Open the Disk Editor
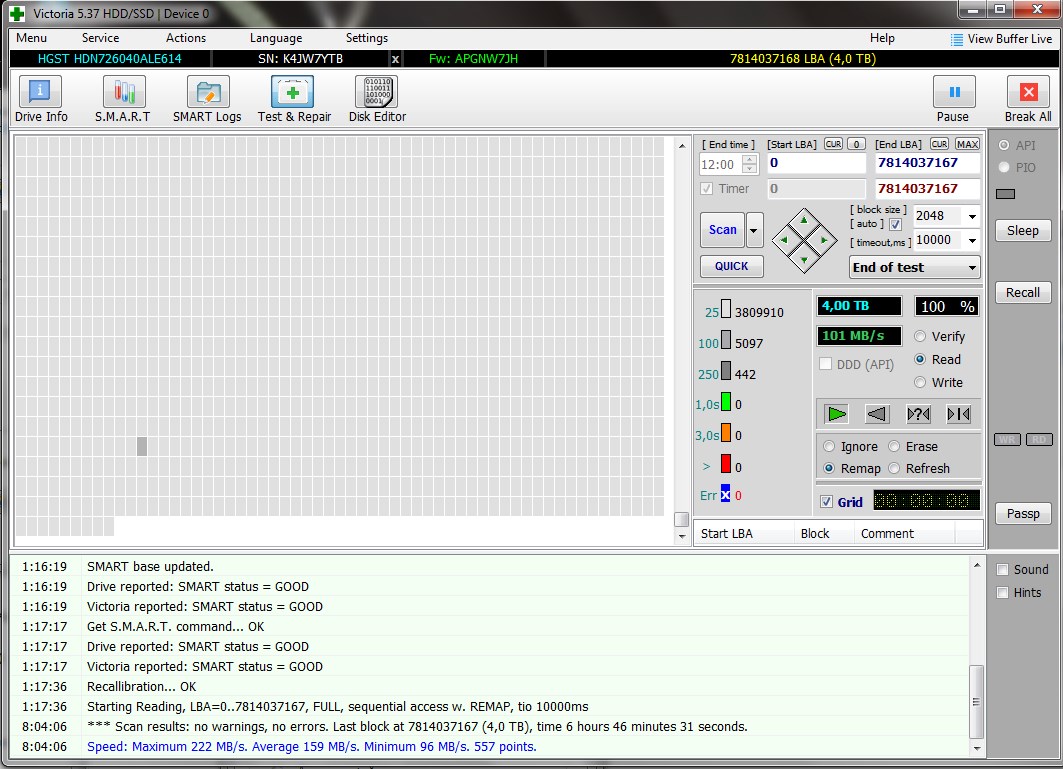This screenshot has height=769, width=1063. [377, 99]
